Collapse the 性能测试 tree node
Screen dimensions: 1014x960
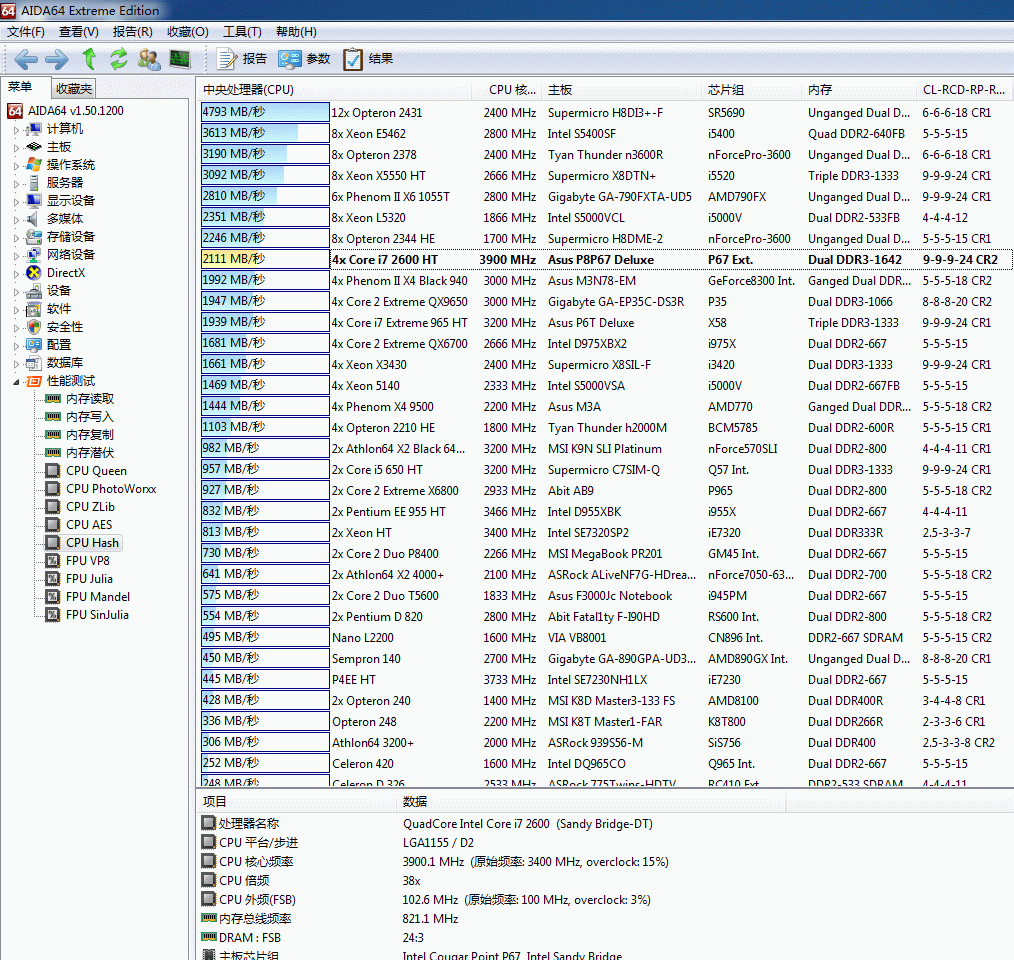click(x=16, y=382)
